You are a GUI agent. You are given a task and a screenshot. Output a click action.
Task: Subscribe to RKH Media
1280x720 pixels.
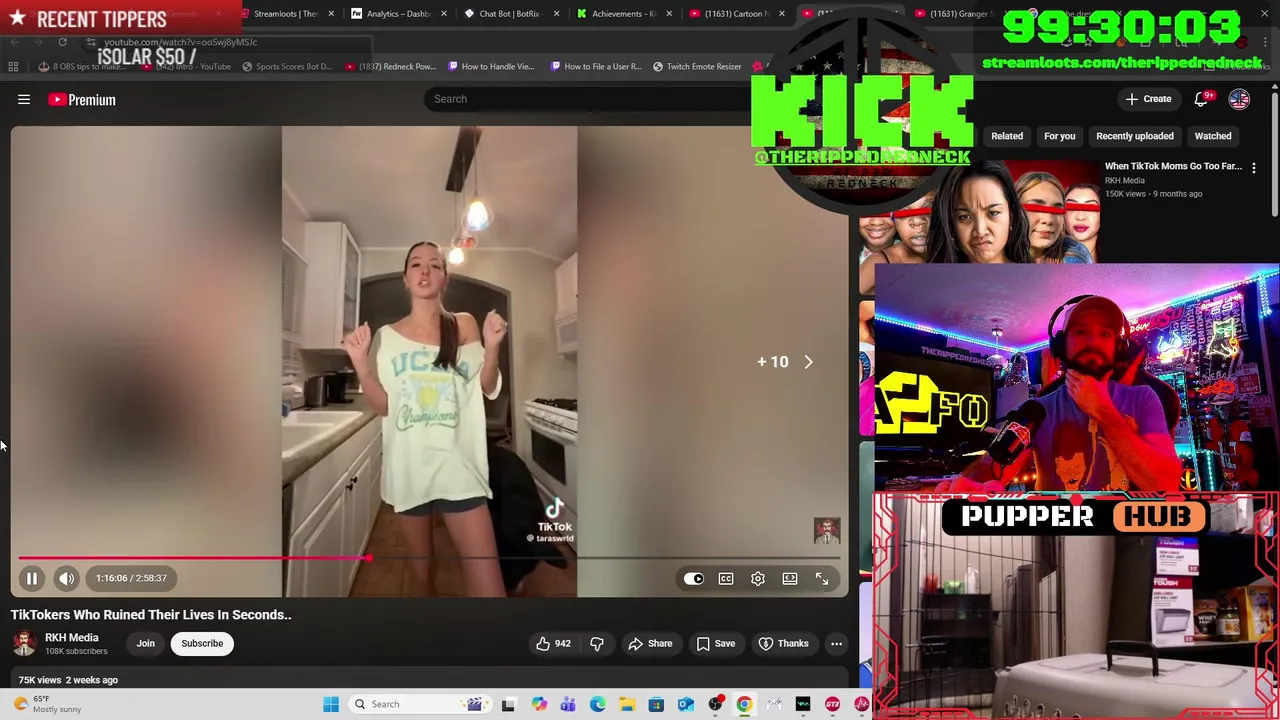tap(202, 643)
